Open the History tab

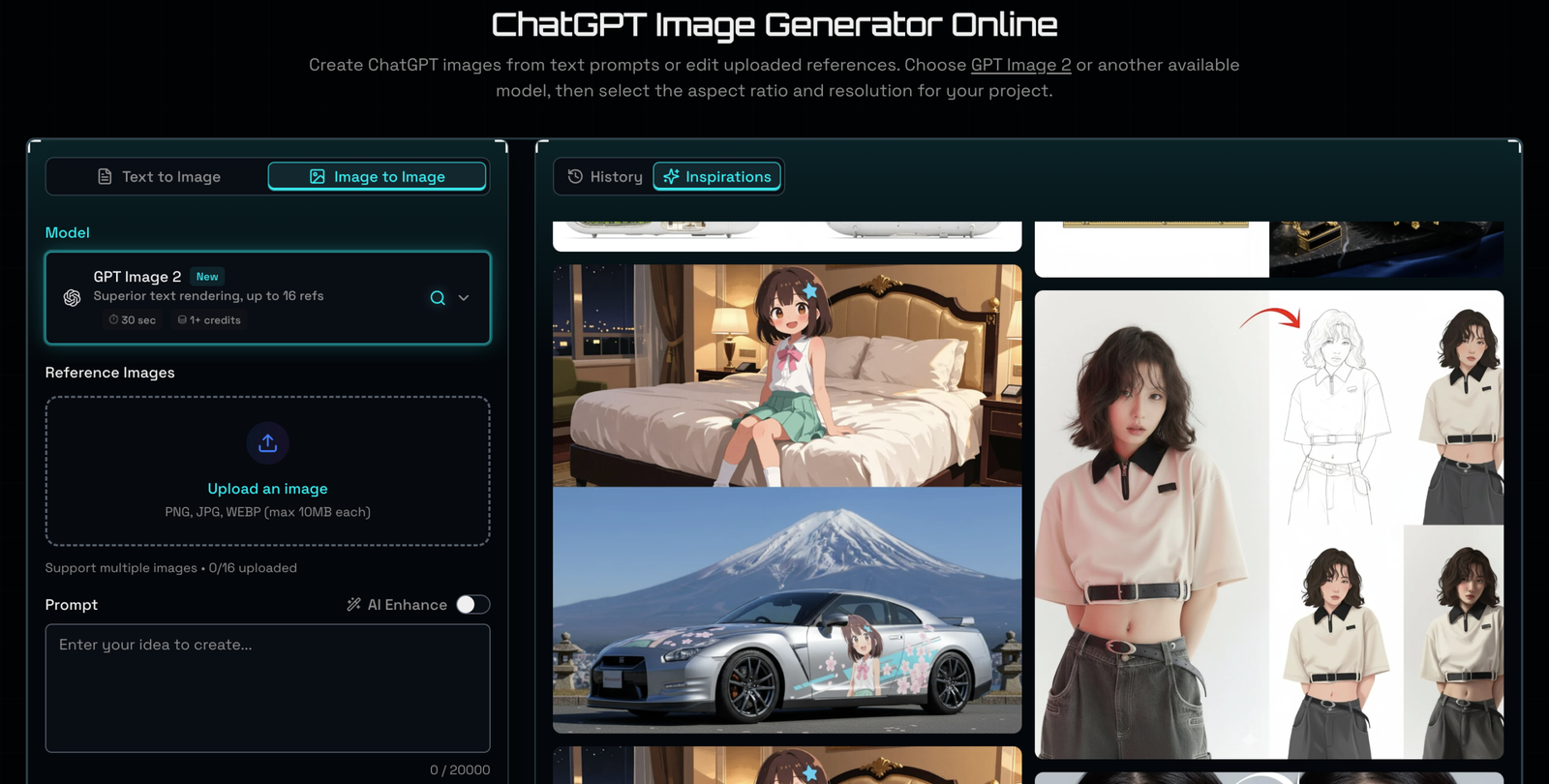(x=605, y=177)
